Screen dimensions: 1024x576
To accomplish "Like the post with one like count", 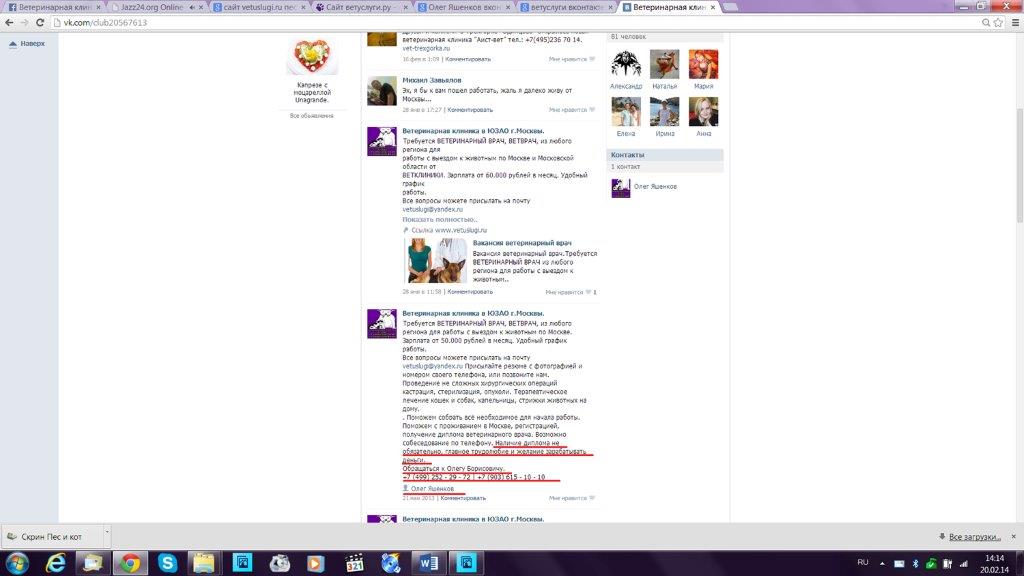I will [x=570, y=292].
